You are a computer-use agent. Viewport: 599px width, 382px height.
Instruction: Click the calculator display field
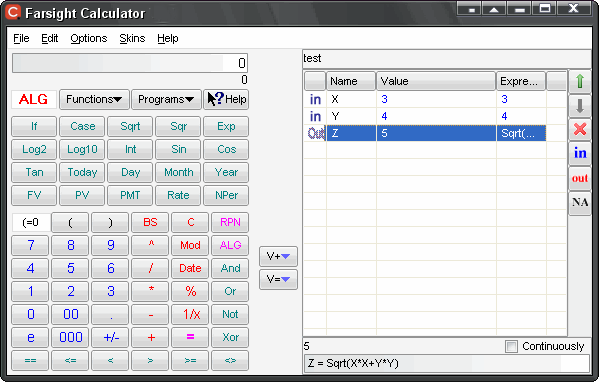coord(130,63)
